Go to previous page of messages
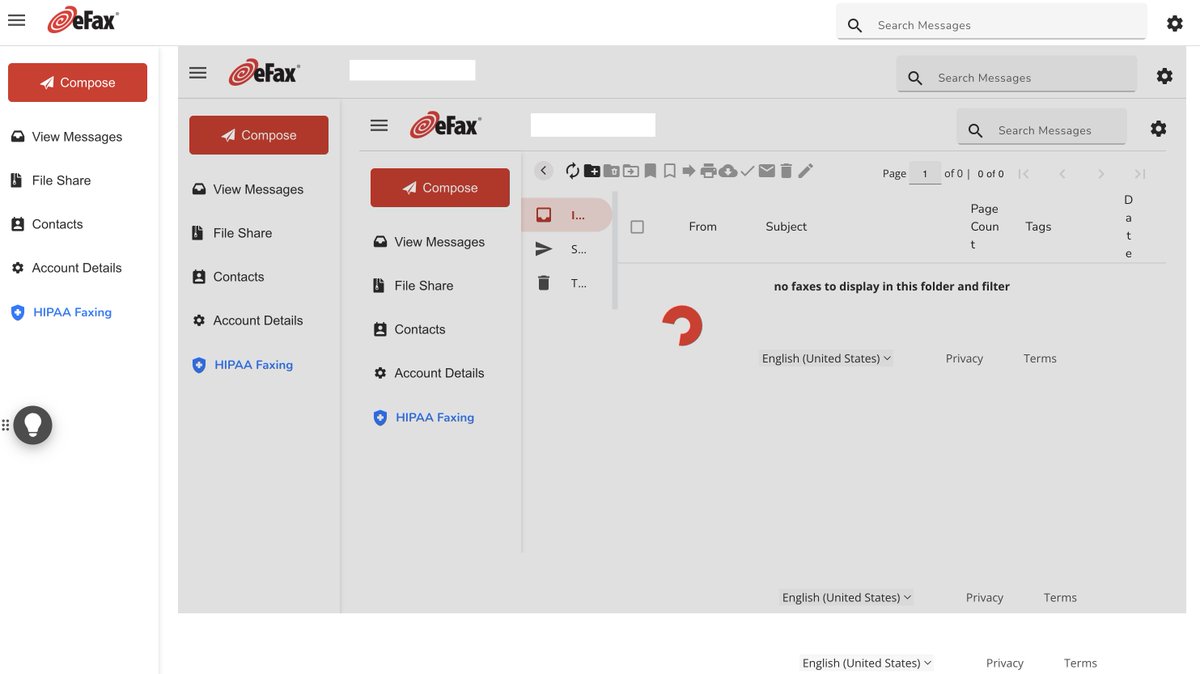1200x674 pixels. click(1062, 174)
